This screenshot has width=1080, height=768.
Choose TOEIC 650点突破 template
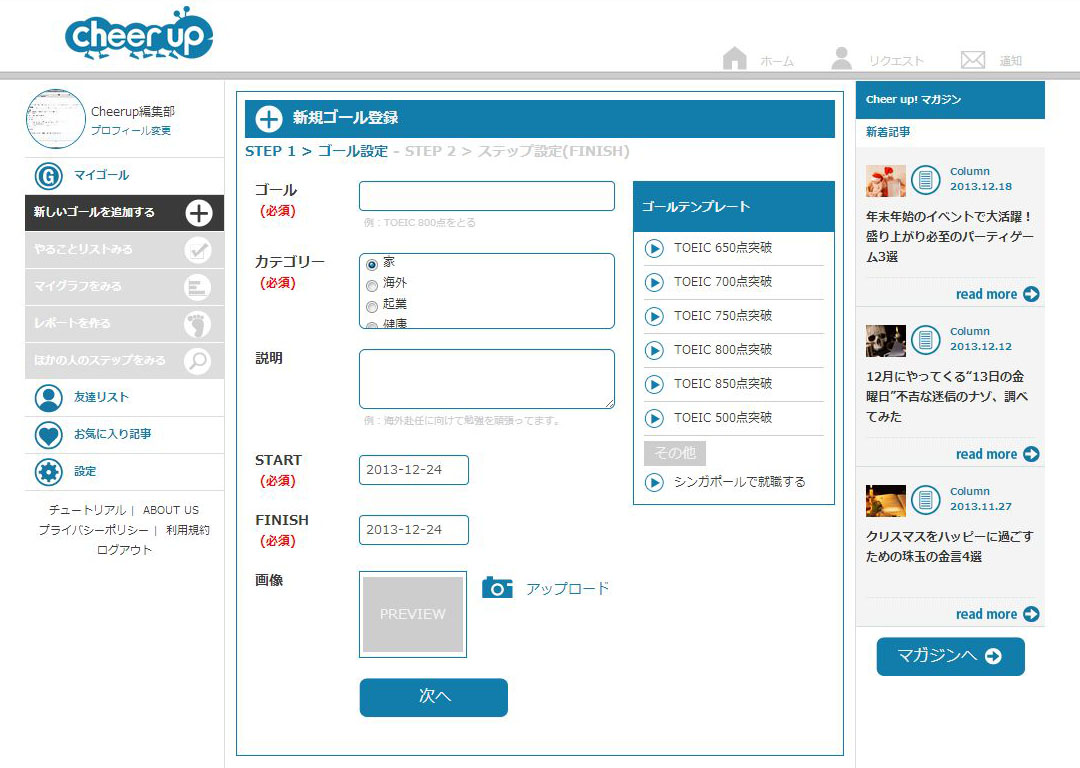pos(722,248)
